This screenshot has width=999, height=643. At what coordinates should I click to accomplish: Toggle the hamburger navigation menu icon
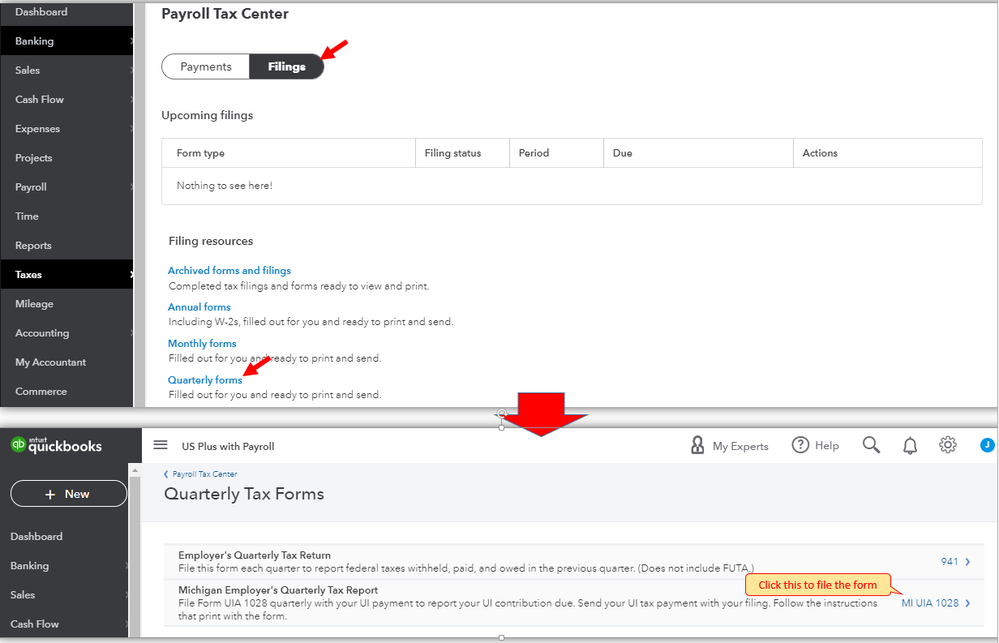161,445
